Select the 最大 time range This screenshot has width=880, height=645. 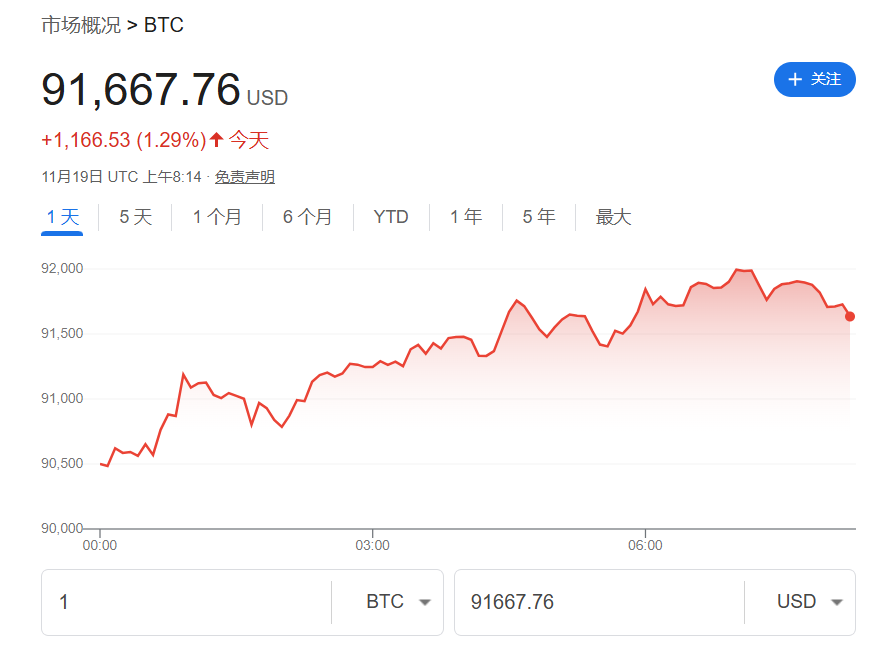(612, 216)
